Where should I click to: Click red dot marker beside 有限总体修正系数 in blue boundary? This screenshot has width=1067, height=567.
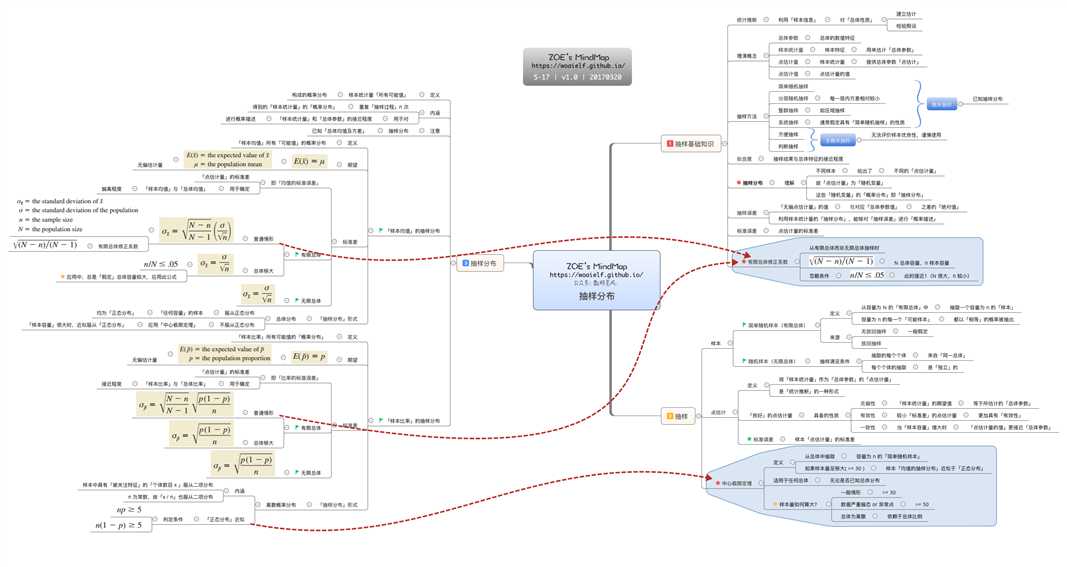(x=744, y=261)
